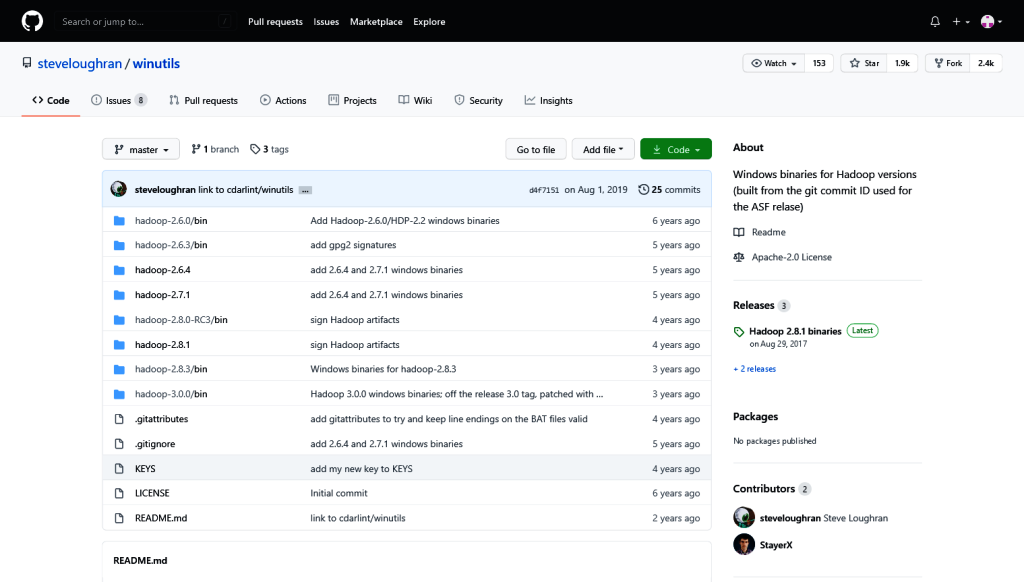Screen dimensions: 1024x582
Task: Click the KEYS file icon
Action: [x=119, y=469]
